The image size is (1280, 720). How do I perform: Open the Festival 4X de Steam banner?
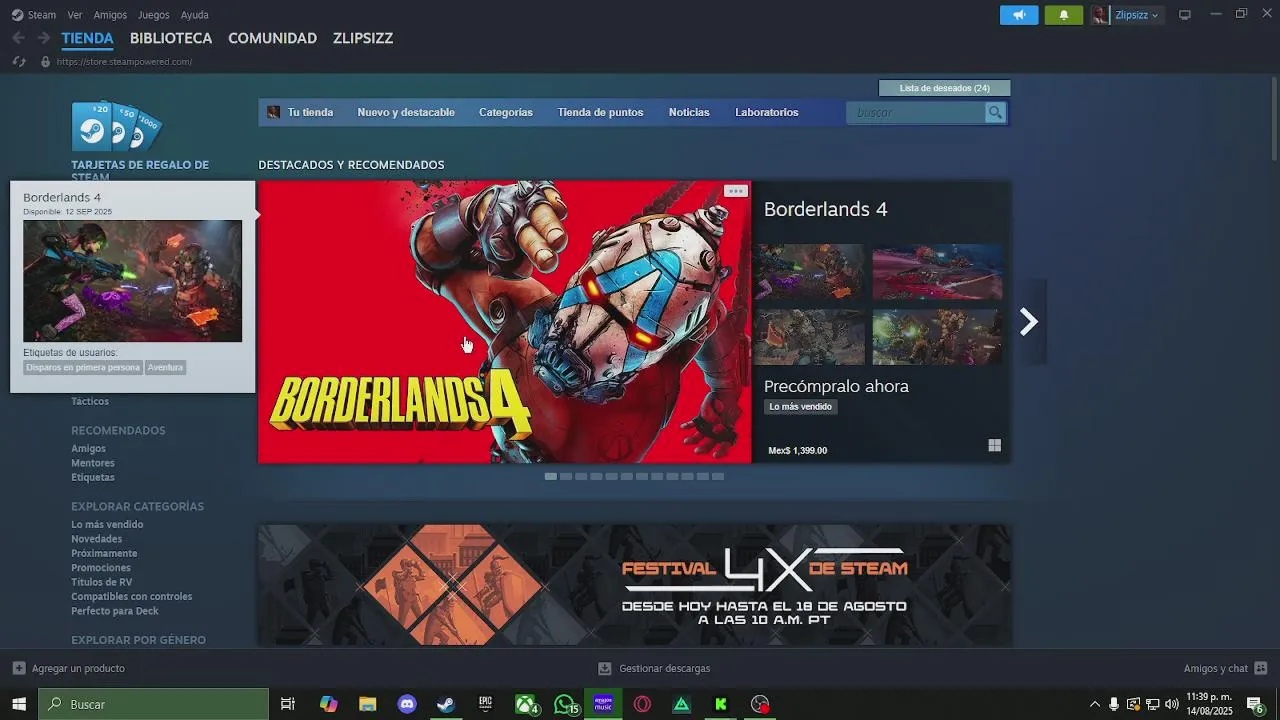point(634,585)
